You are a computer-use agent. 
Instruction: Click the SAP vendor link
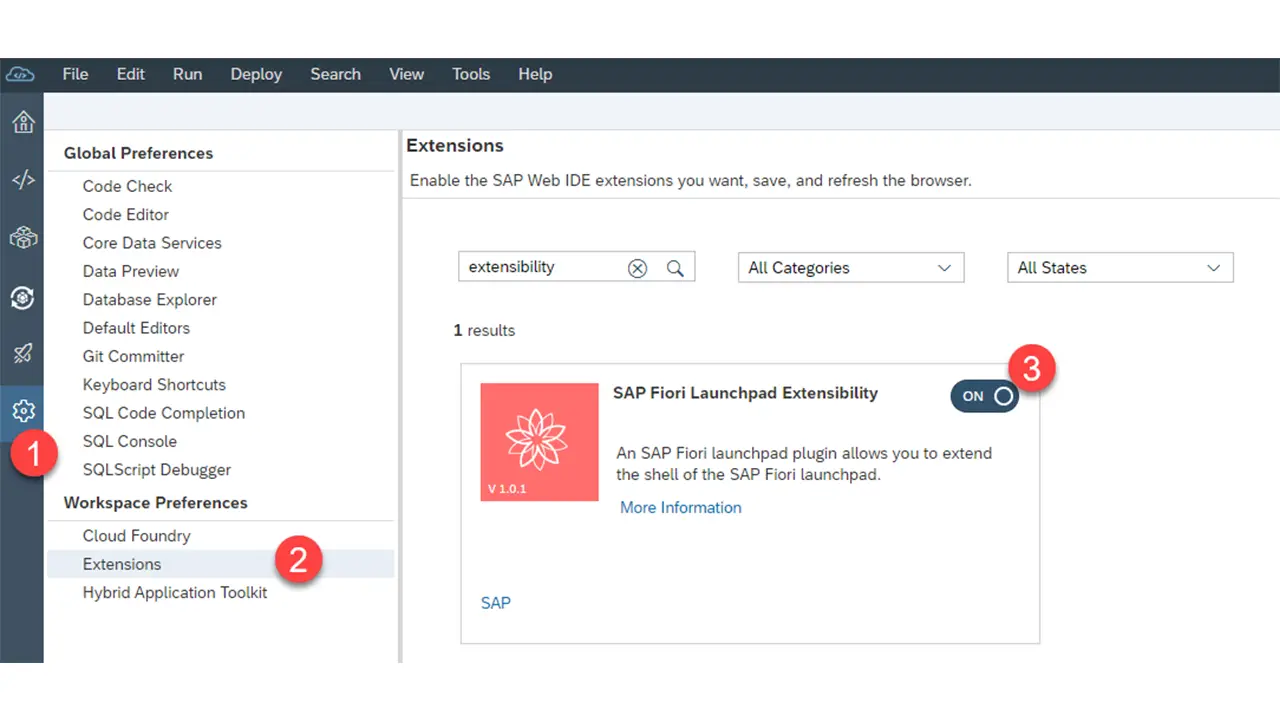coord(496,603)
